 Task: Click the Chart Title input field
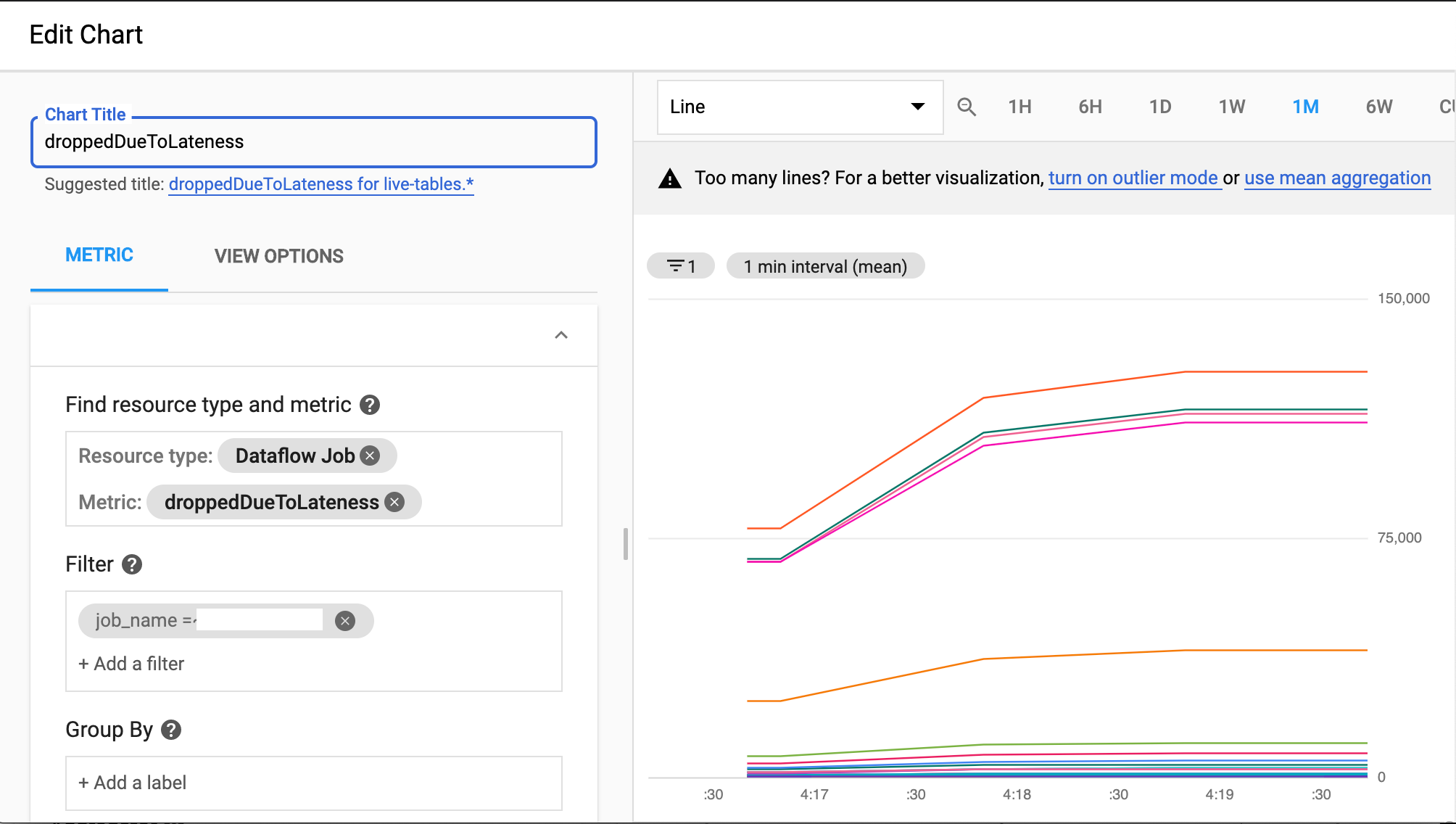[x=313, y=142]
